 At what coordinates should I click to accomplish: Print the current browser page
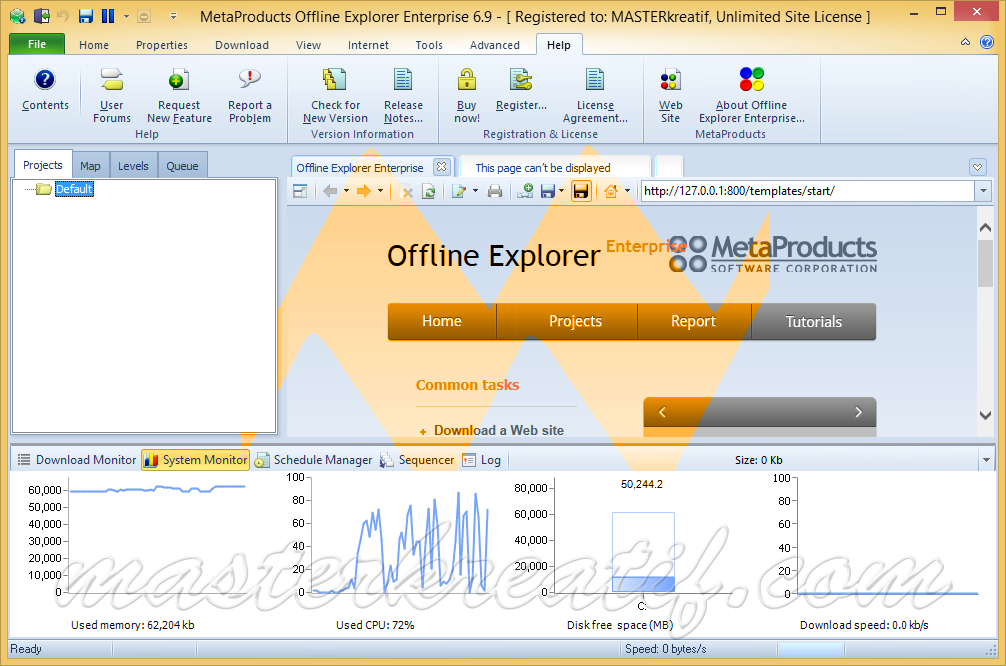coord(495,191)
